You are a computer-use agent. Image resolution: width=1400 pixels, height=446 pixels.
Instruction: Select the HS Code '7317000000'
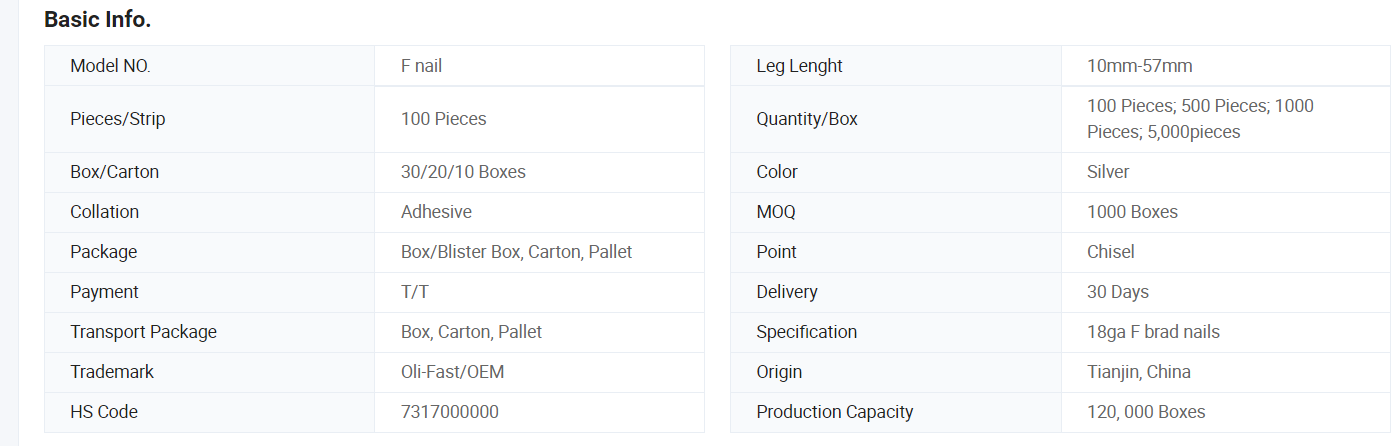(449, 412)
